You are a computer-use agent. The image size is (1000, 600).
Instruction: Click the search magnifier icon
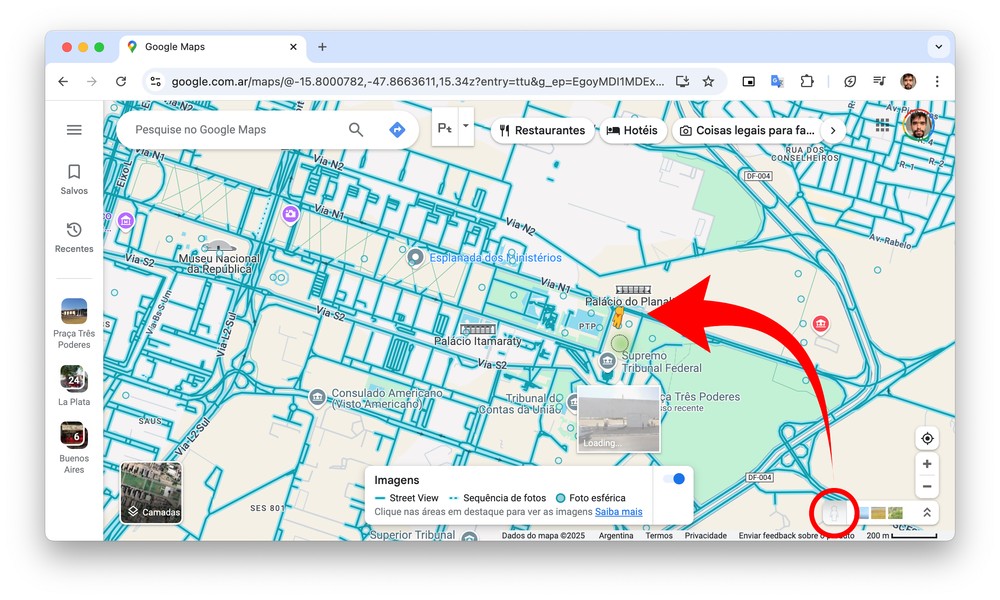tap(356, 130)
